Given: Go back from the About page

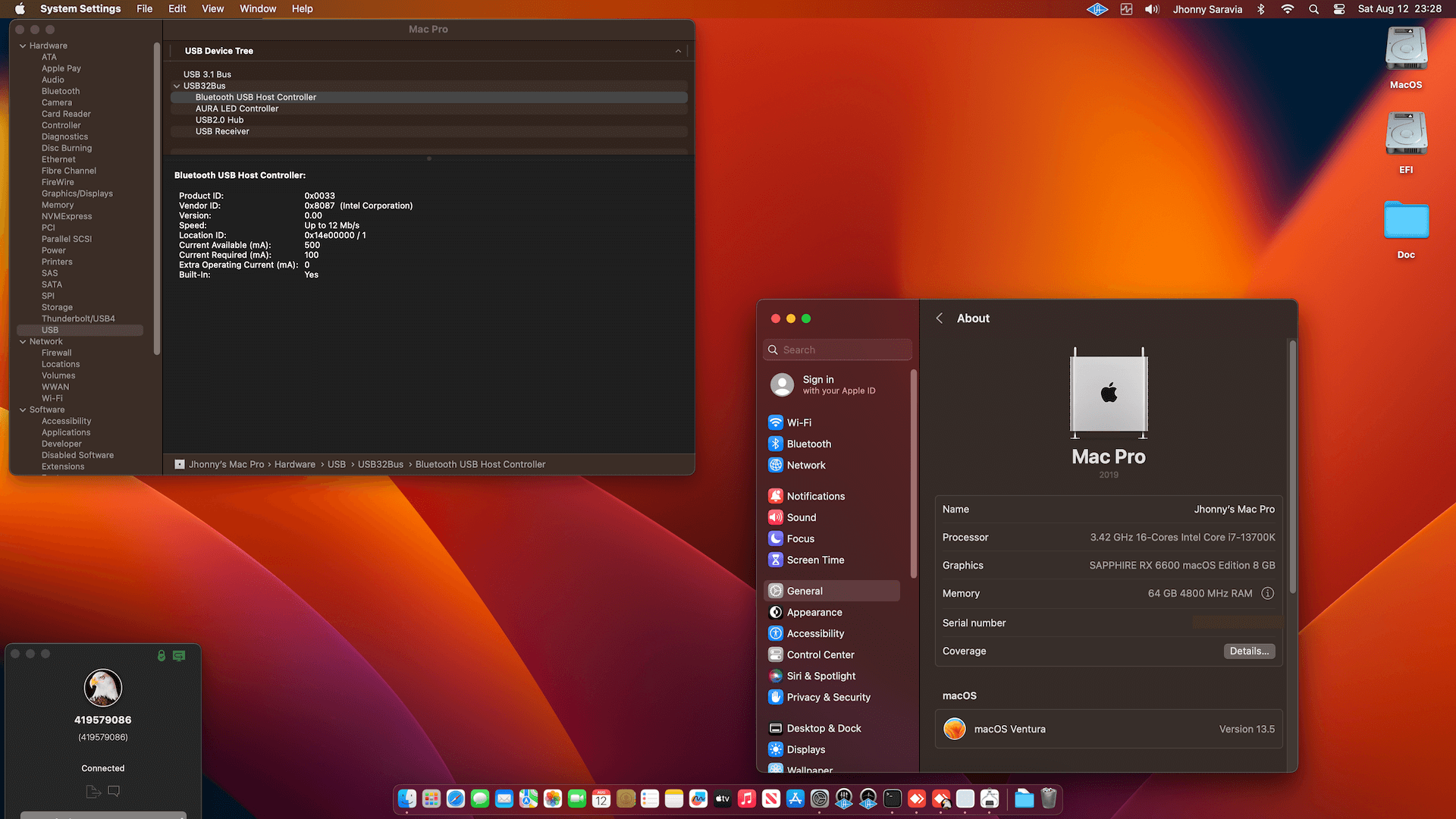Looking at the screenshot, I should (x=940, y=318).
